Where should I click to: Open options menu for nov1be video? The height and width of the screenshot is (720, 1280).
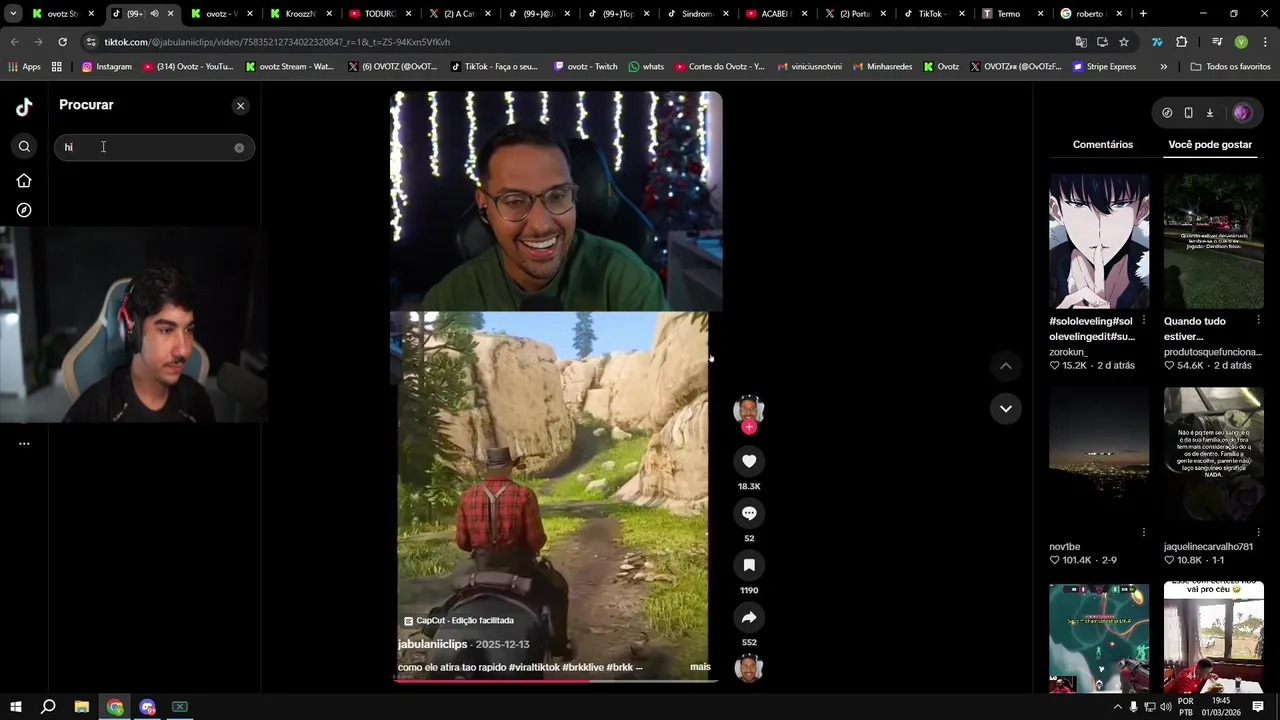tap(1144, 532)
